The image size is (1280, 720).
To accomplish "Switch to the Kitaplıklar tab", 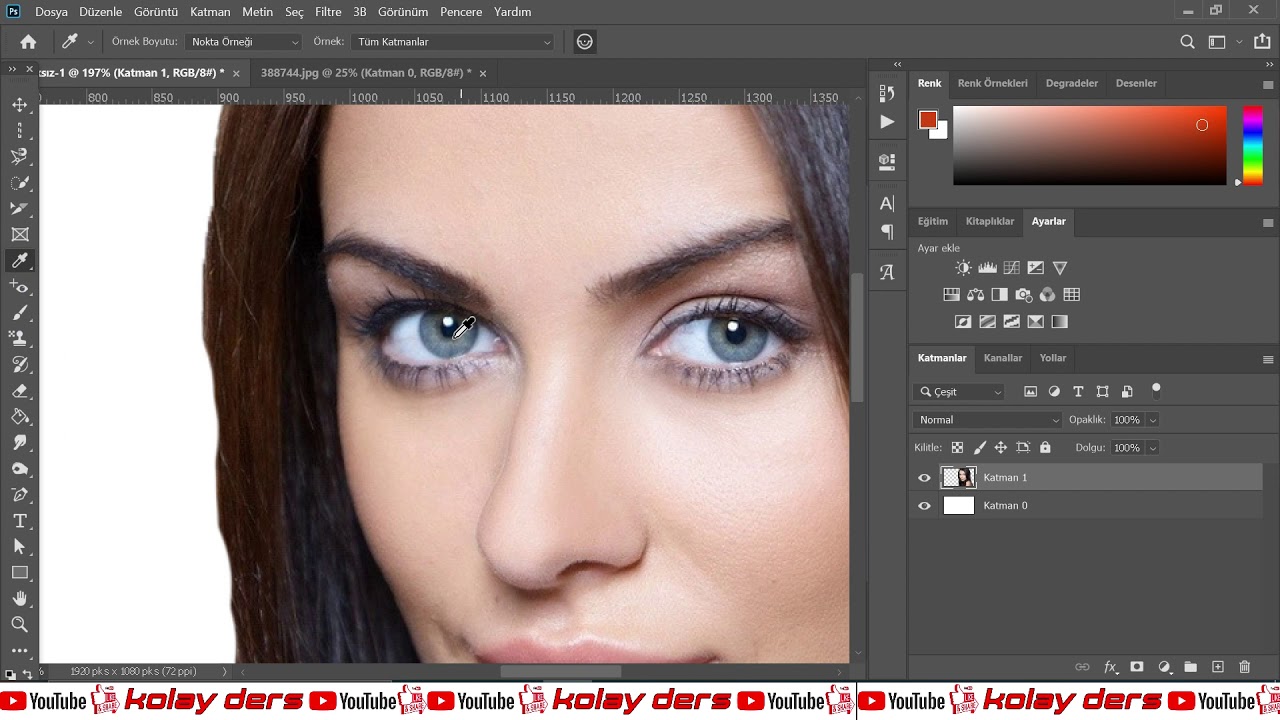I will point(990,221).
